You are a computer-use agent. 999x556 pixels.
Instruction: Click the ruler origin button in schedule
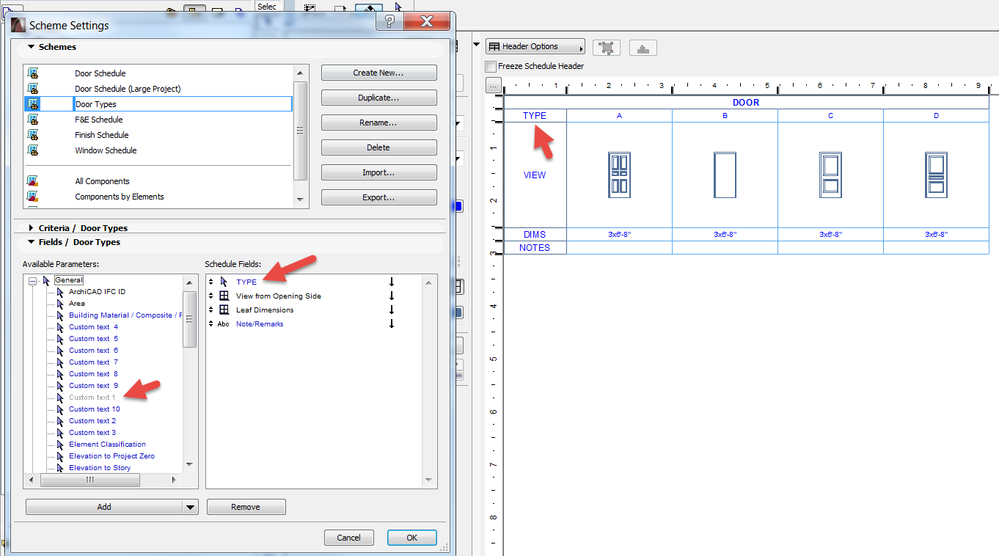[493, 85]
